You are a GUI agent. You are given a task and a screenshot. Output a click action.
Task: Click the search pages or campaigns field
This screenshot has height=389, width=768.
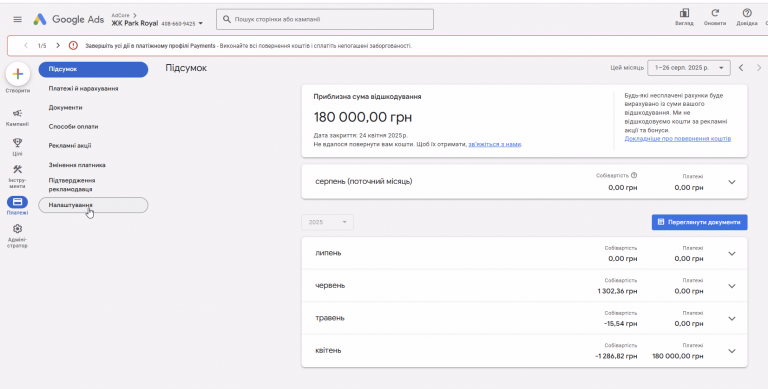tap(325, 19)
